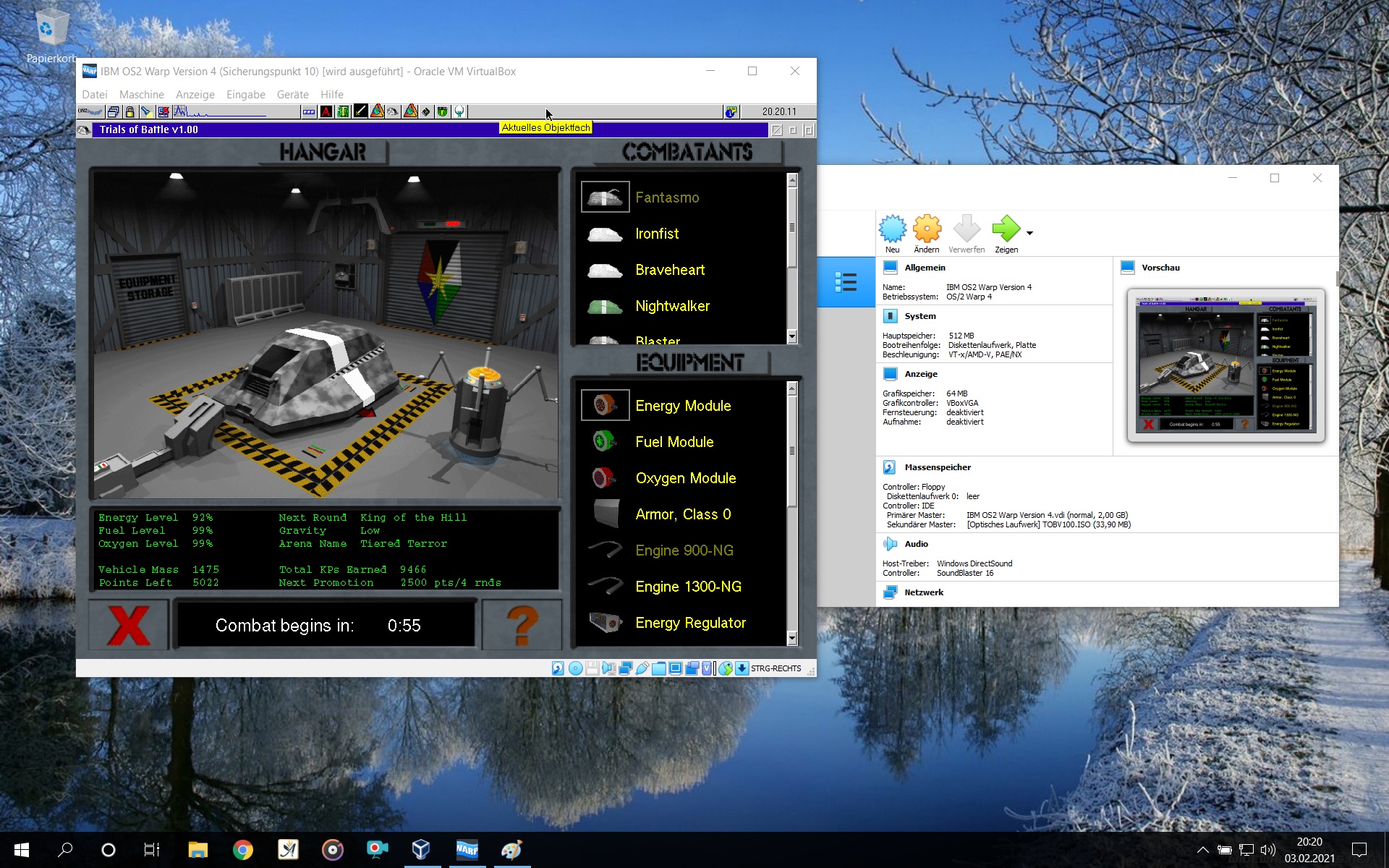Click the hard disk activity status icon

558,668
